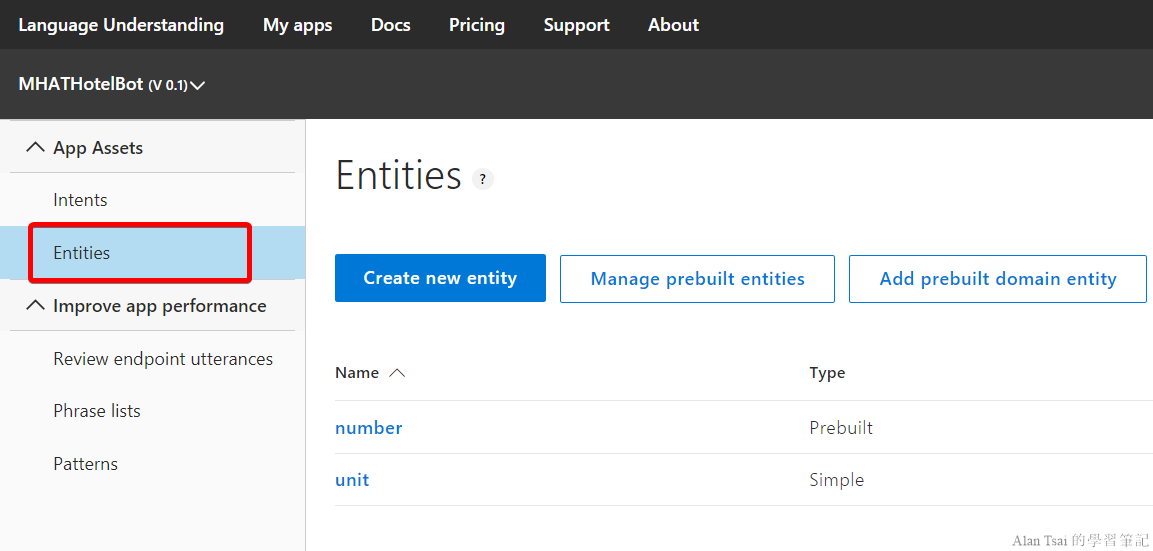Viewport: 1153px width, 551px height.
Task: Click the Language Understanding home title
Action: coord(121,25)
